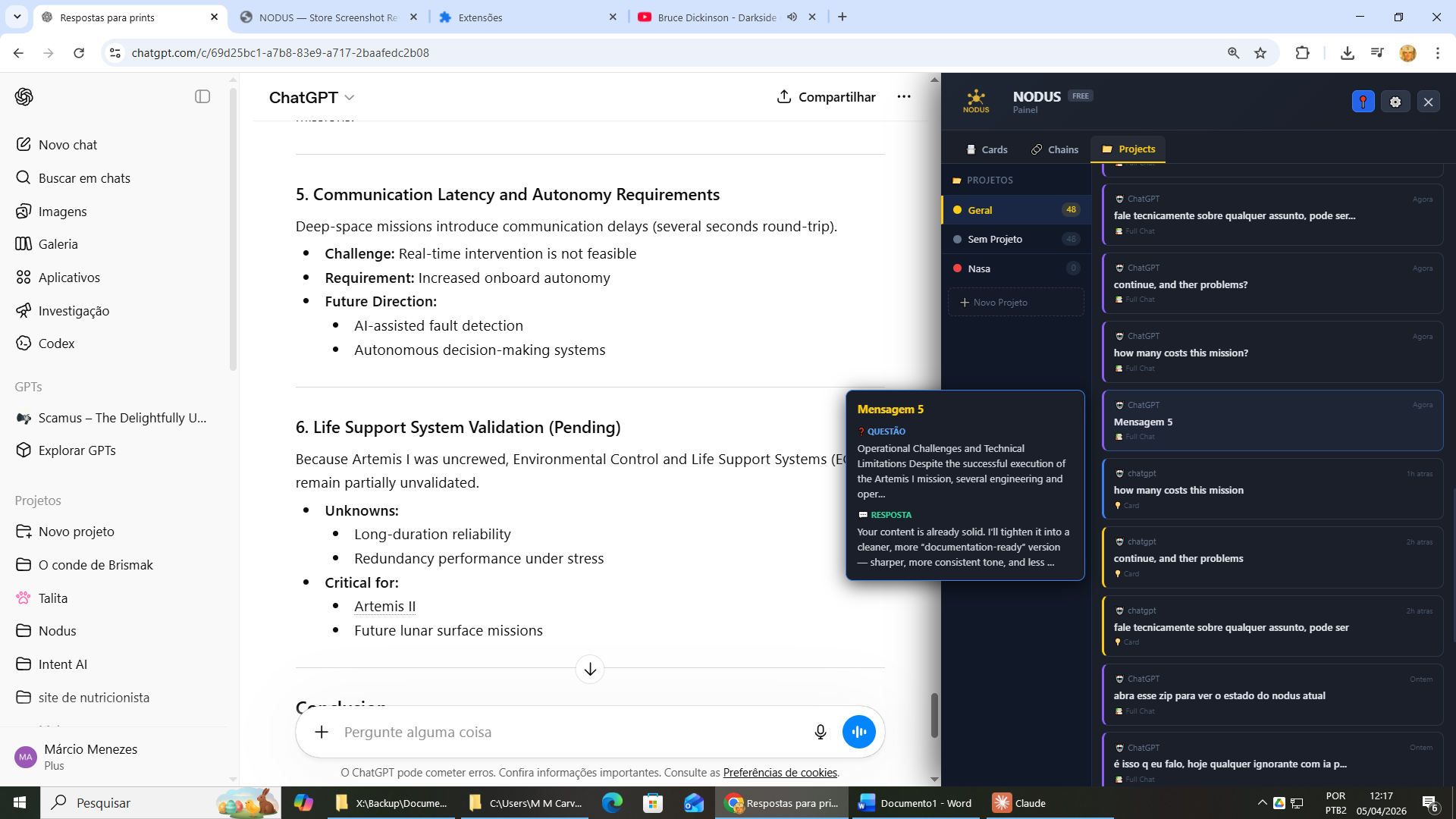Close the NODUS panel

click(x=1428, y=102)
